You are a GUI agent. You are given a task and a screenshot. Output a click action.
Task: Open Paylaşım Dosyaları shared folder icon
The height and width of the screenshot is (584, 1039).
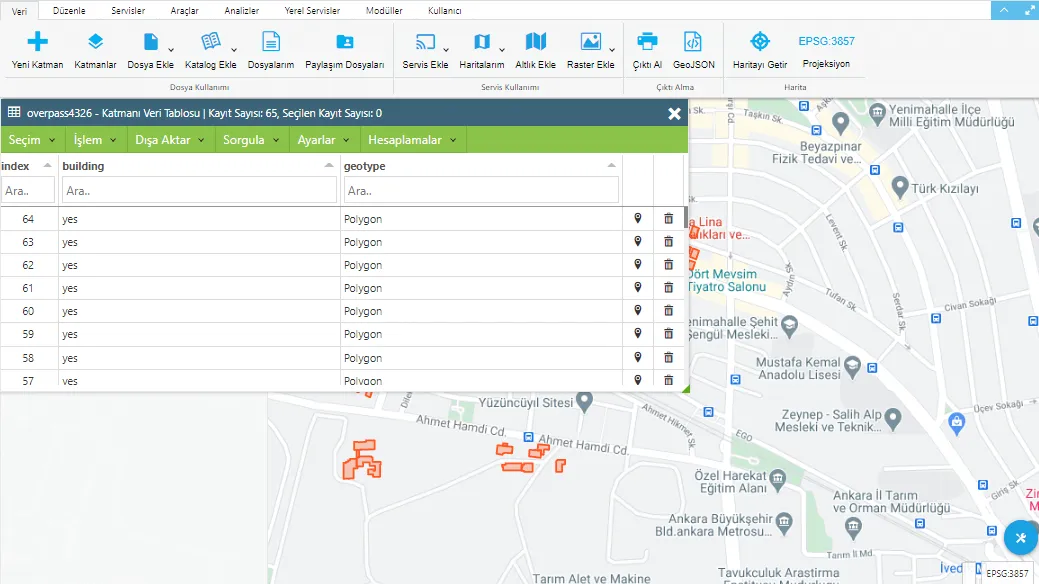(345, 42)
